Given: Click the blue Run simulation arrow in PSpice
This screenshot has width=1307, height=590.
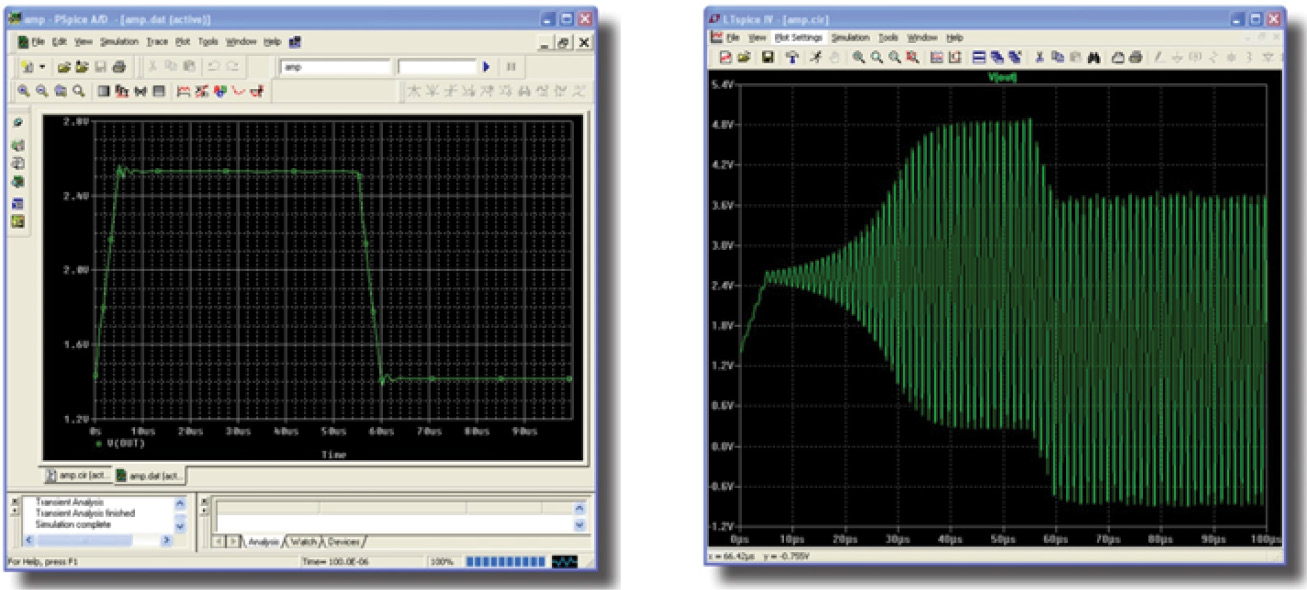Looking at the screenshot, I should [486, 67].
